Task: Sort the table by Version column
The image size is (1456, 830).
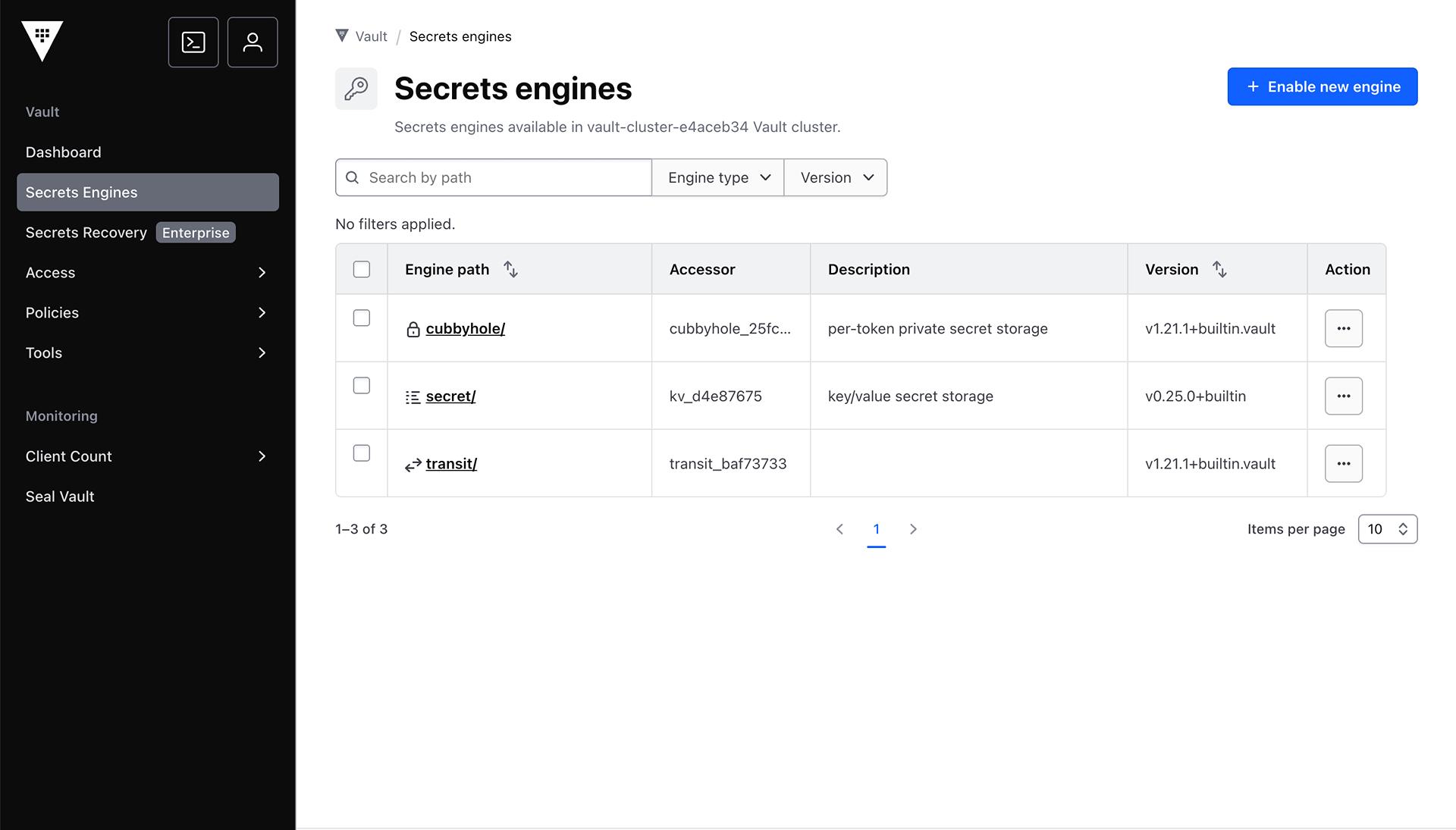Action: click(1219, 269)
